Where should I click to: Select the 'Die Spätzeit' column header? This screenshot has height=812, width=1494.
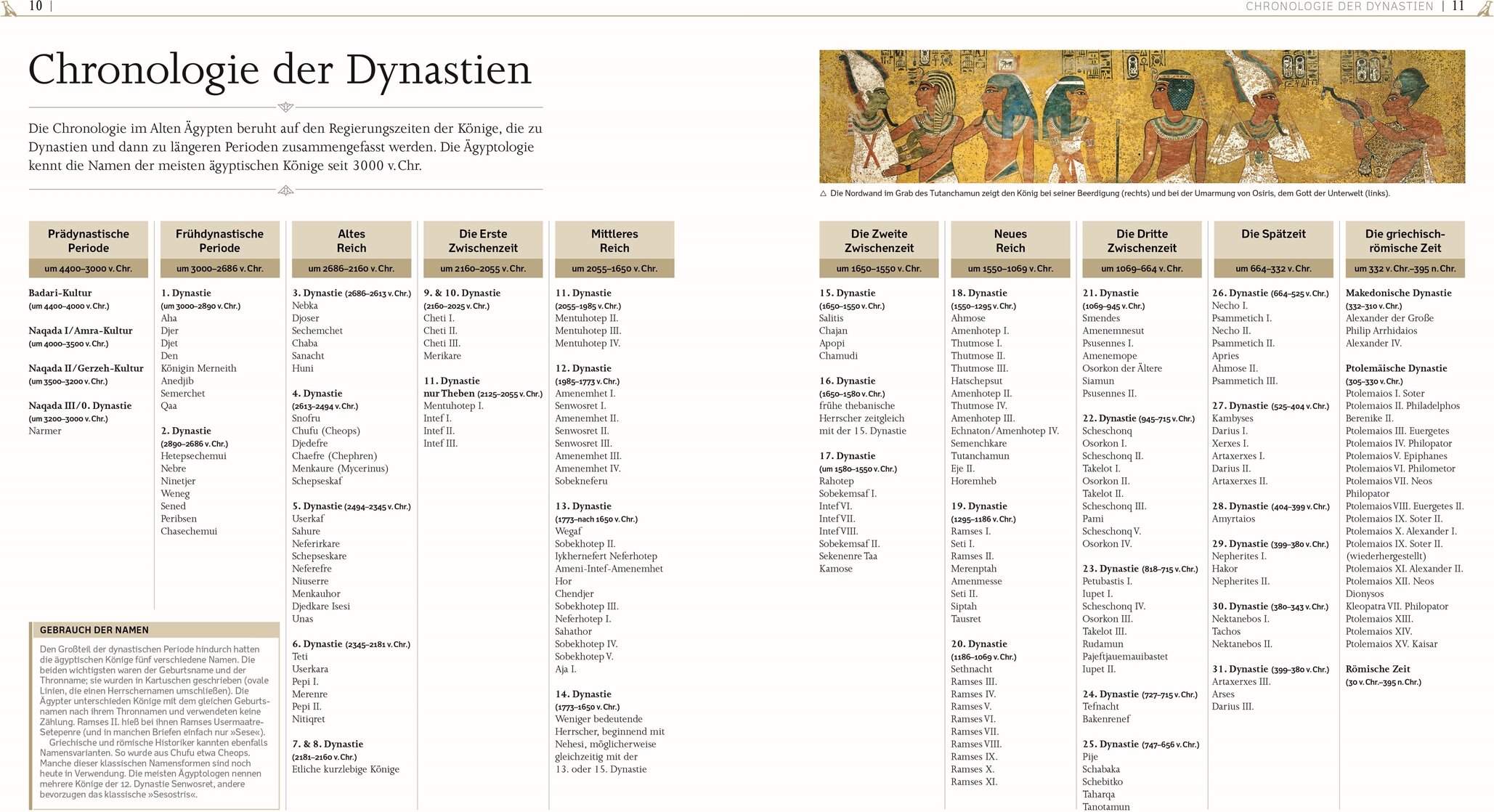pos(1273,240)
